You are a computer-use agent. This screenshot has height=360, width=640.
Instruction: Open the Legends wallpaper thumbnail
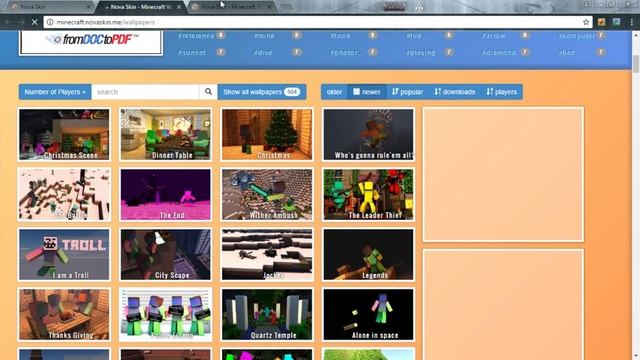pyautogui.click(x=368, y=254)
